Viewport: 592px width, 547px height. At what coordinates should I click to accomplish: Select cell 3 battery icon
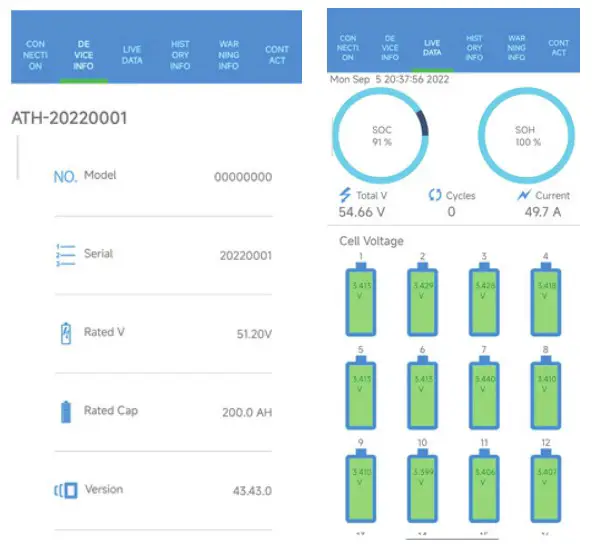tap(484, 299)
